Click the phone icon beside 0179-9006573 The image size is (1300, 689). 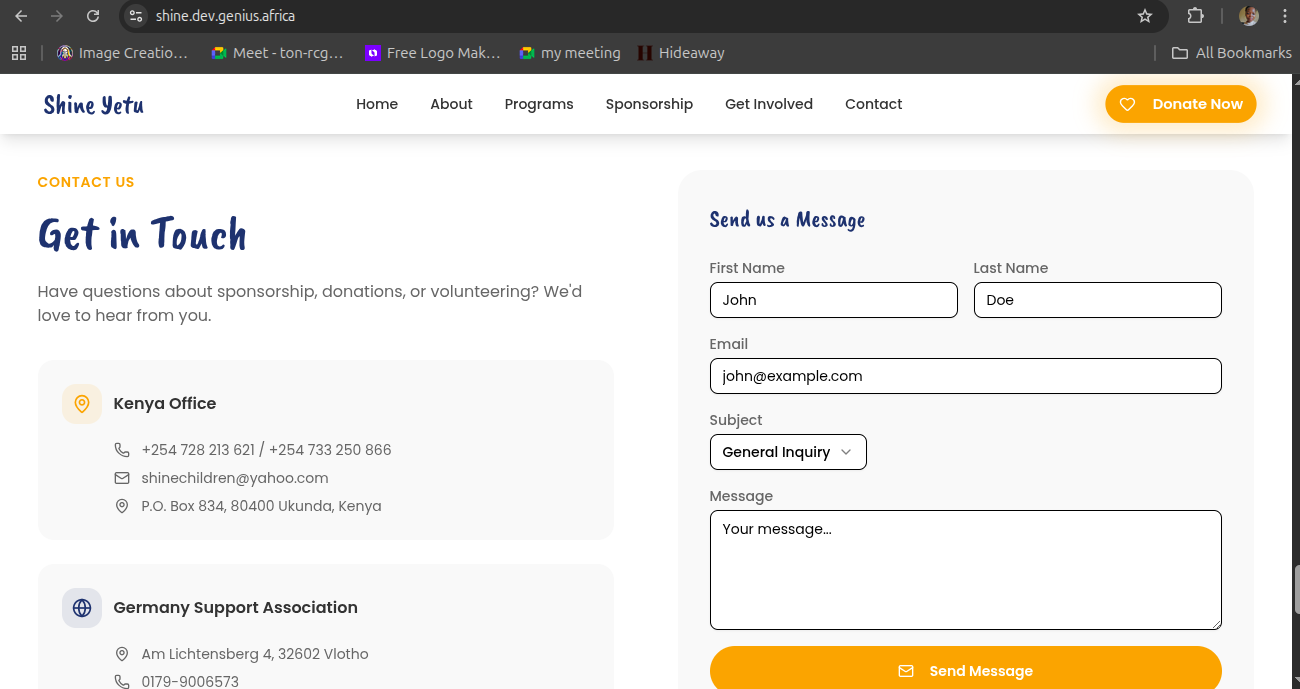(122, 682)
